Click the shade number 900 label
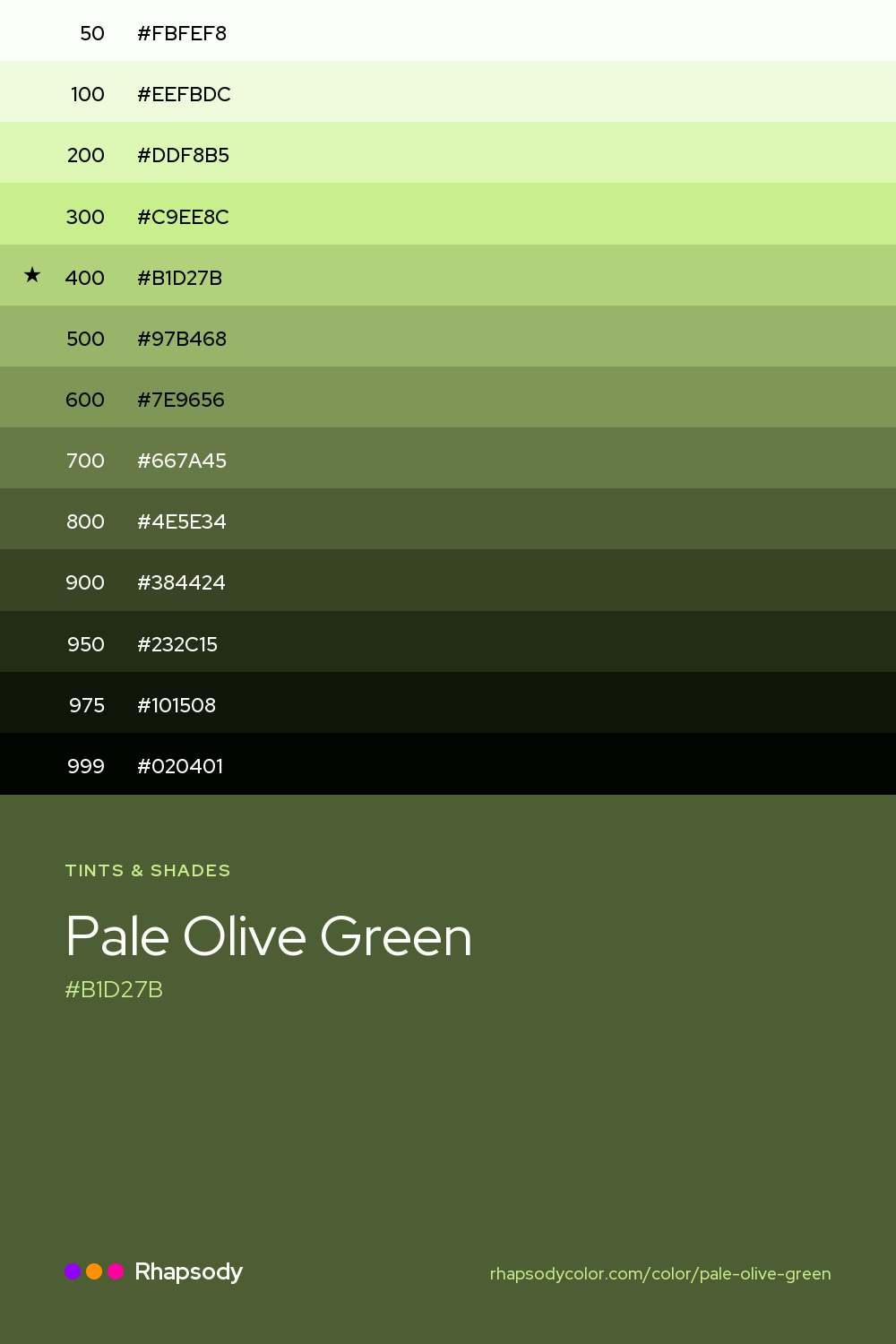The width and height of the screenshot is (896, 1344). coord(85,582)
